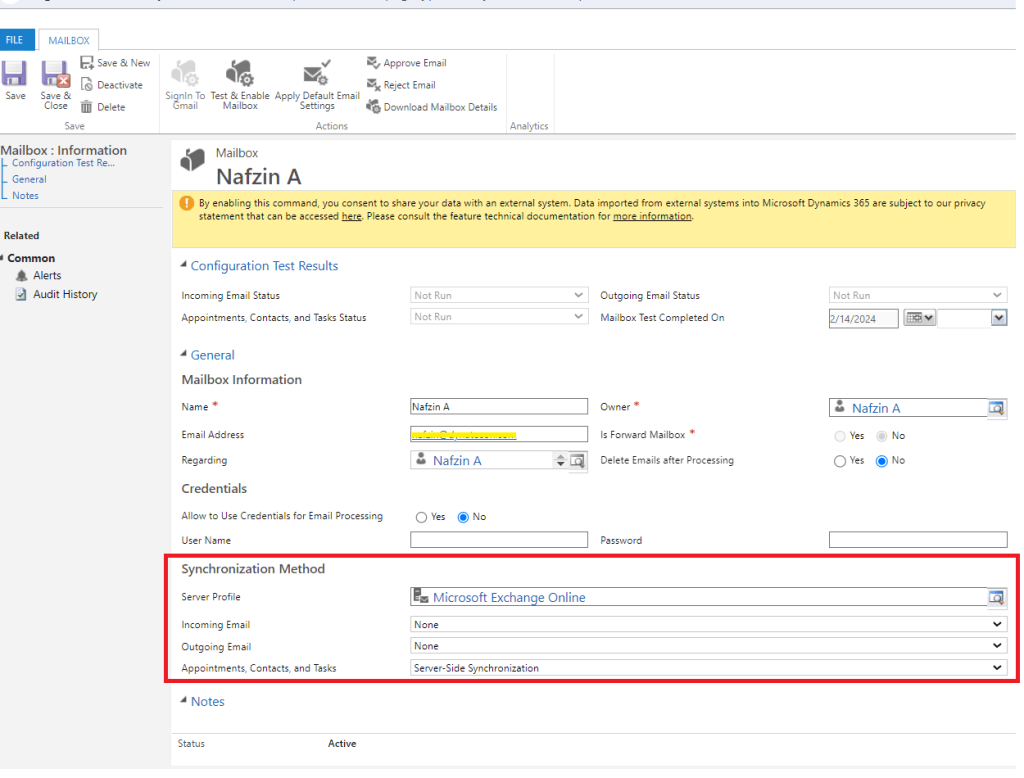Screen dimensions: 1024x778
Task: Click the User Name input field
Action: pyautogui.click(x=499, y=540)
